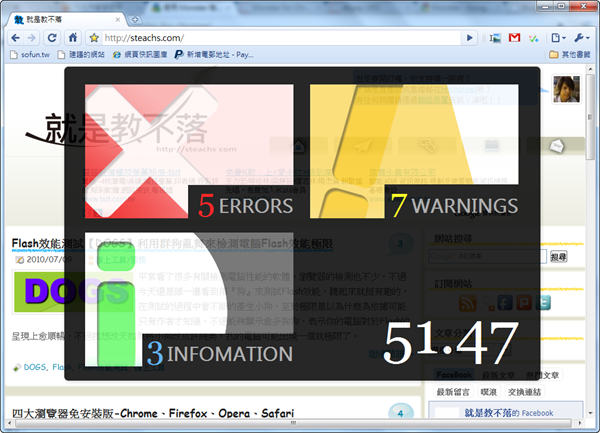The width and height of the screenshot is (600, 433).
Task: Open the browser home page icon
Action: [x=73, y=38]
